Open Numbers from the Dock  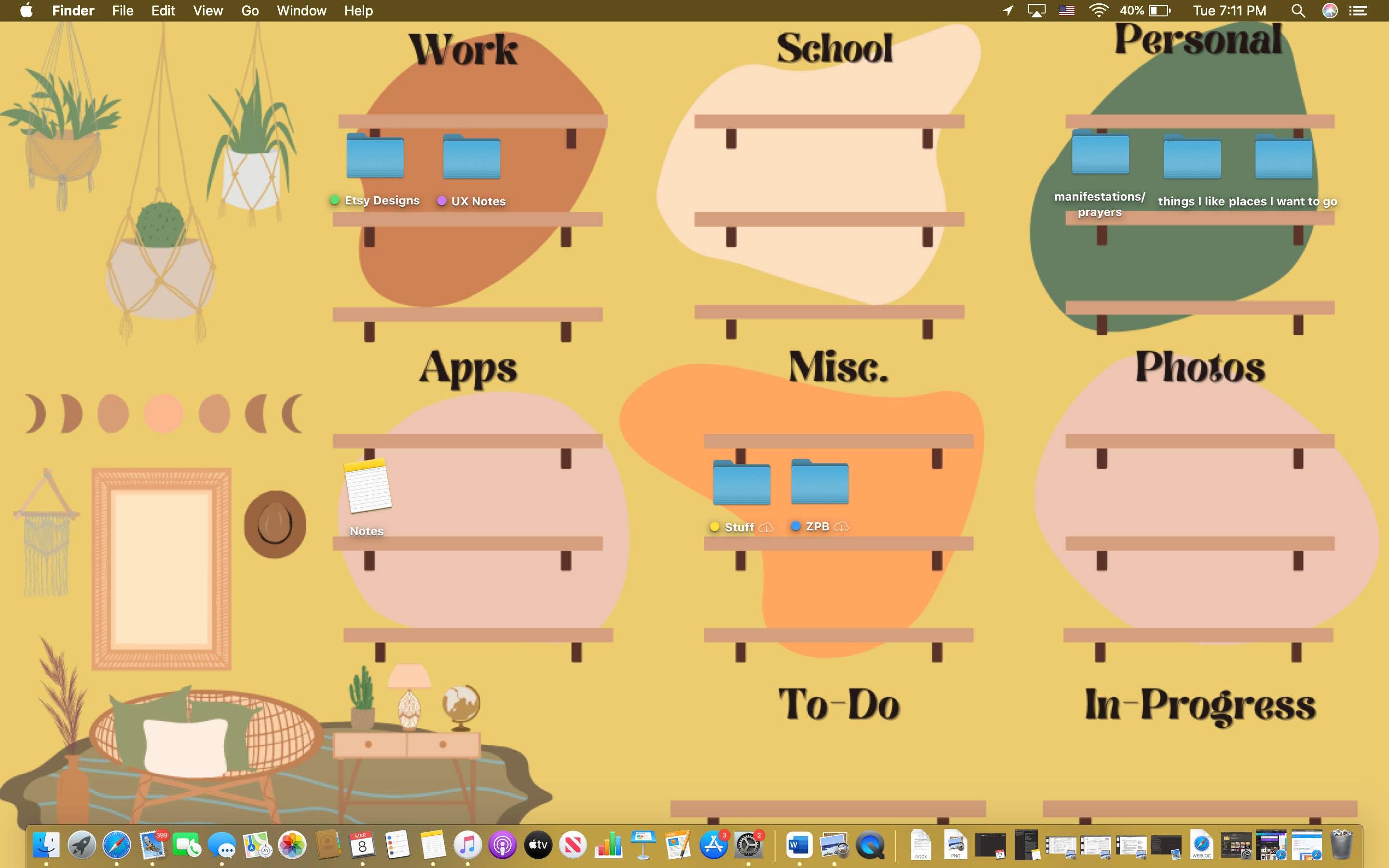pos(608,845)
